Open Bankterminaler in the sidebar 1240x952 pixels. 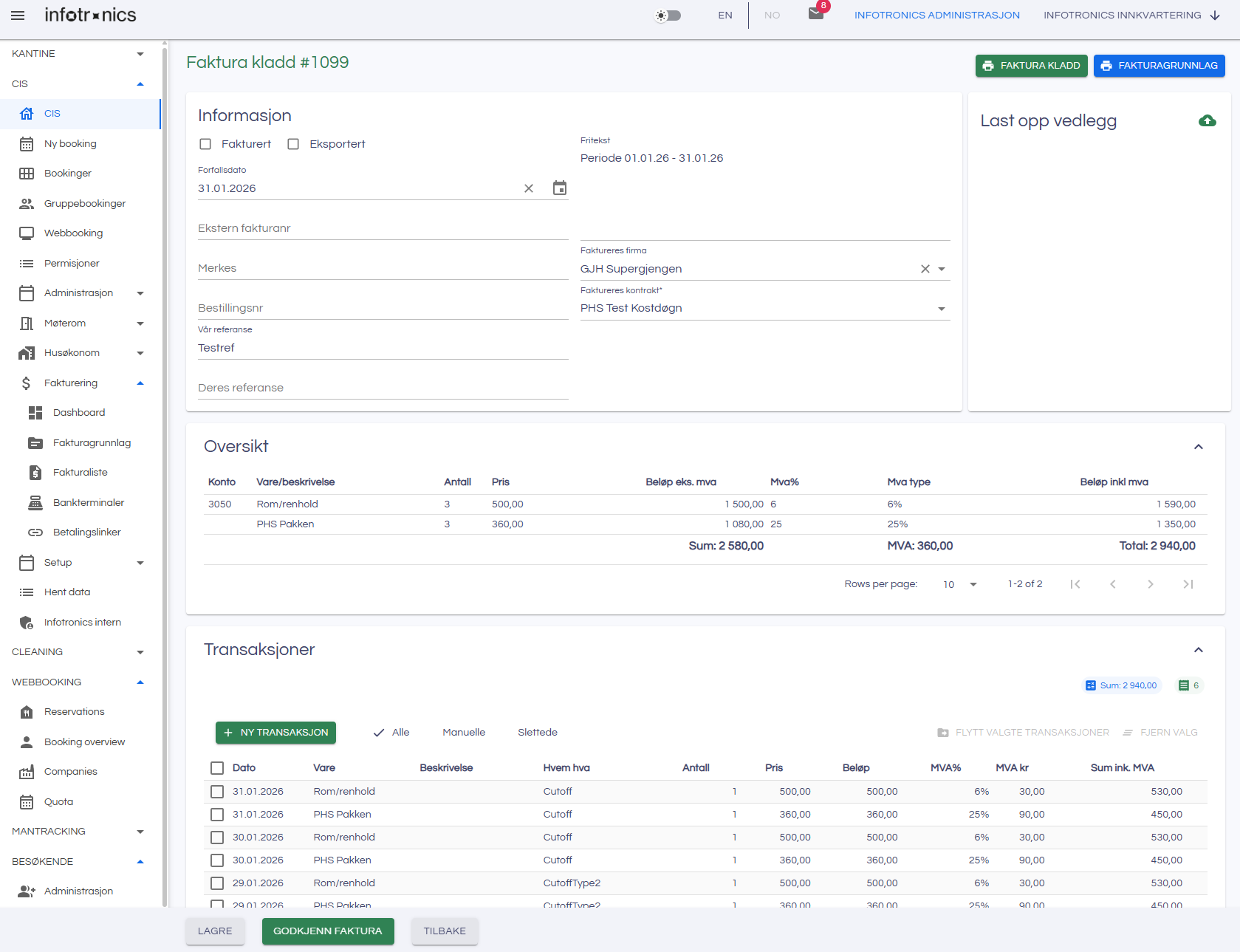[x=88, y=502]
